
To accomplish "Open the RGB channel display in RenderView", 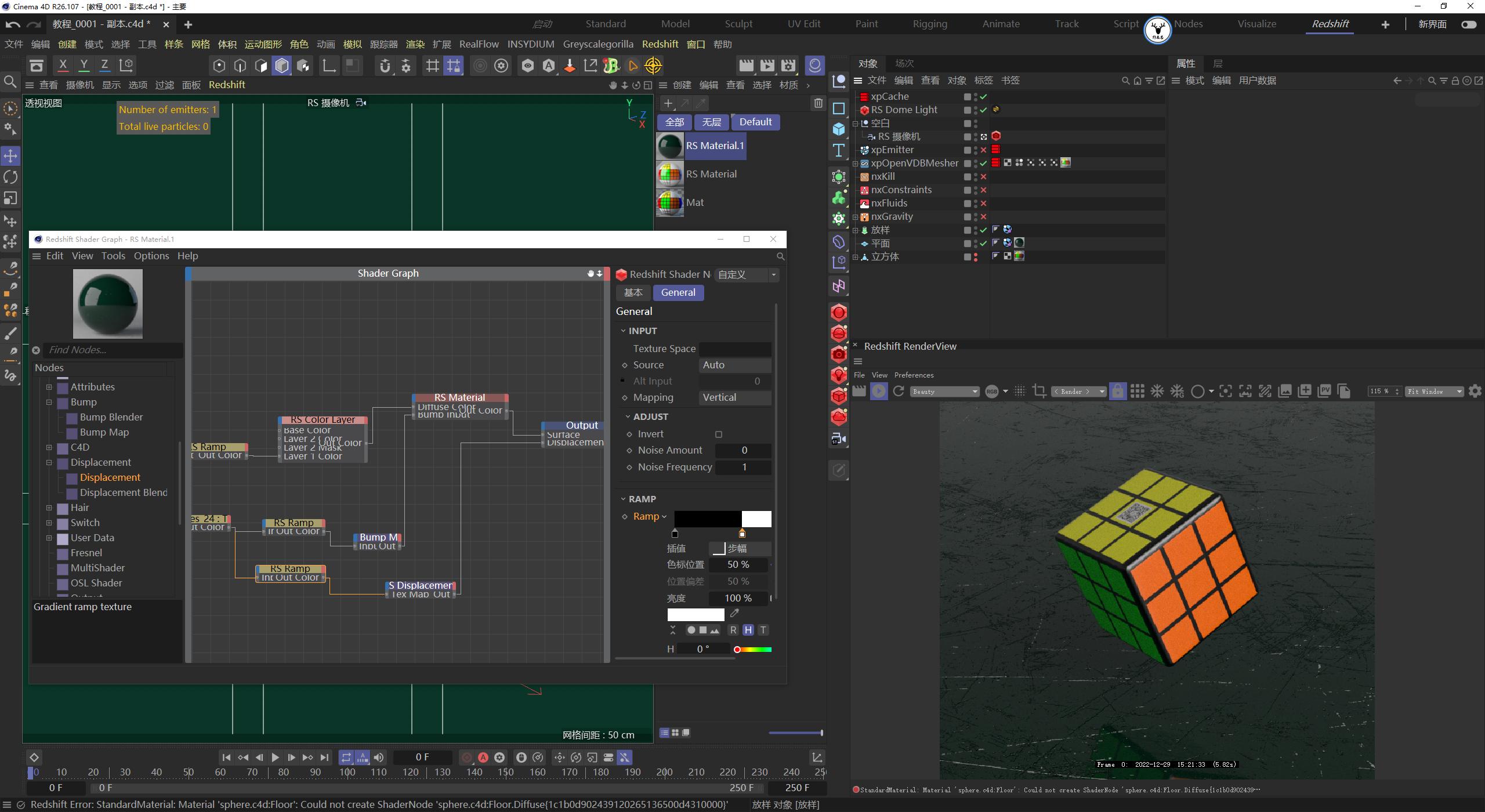I will (x=993, y=391).
